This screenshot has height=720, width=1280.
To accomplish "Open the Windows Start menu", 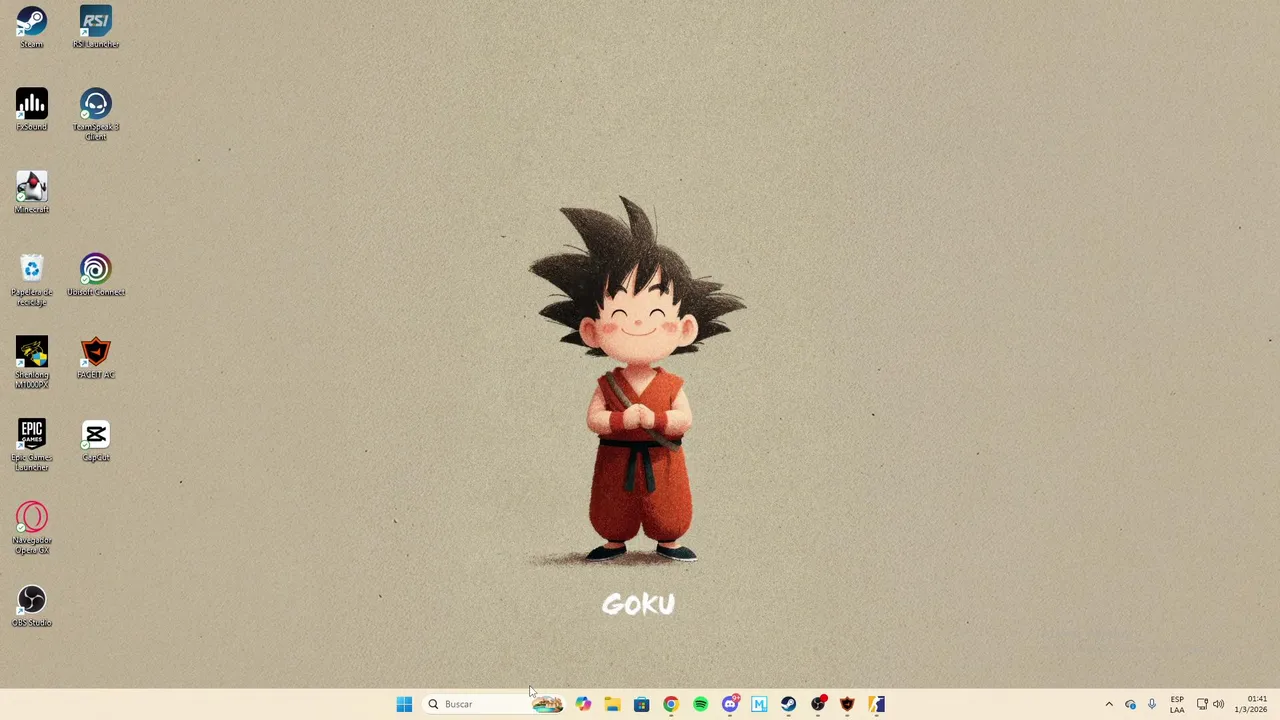I will tap(404, 704).
